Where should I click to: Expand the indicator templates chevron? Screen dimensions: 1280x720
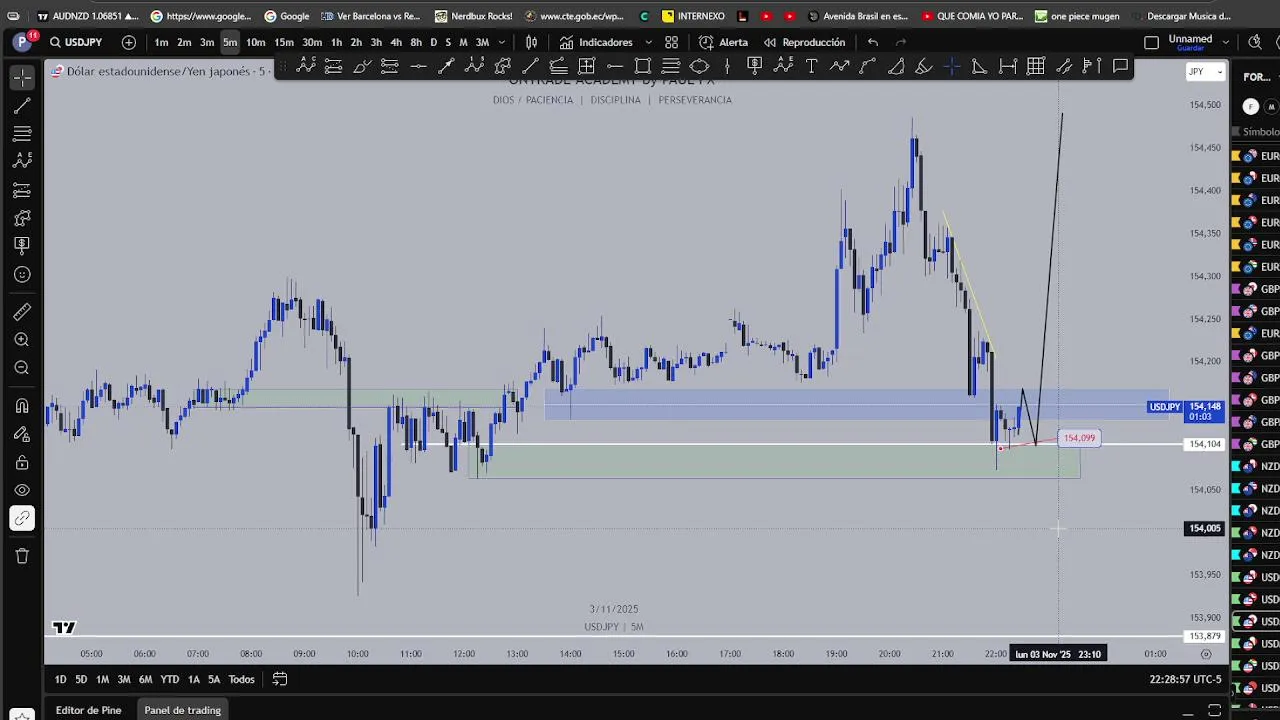tap(648, 42)
